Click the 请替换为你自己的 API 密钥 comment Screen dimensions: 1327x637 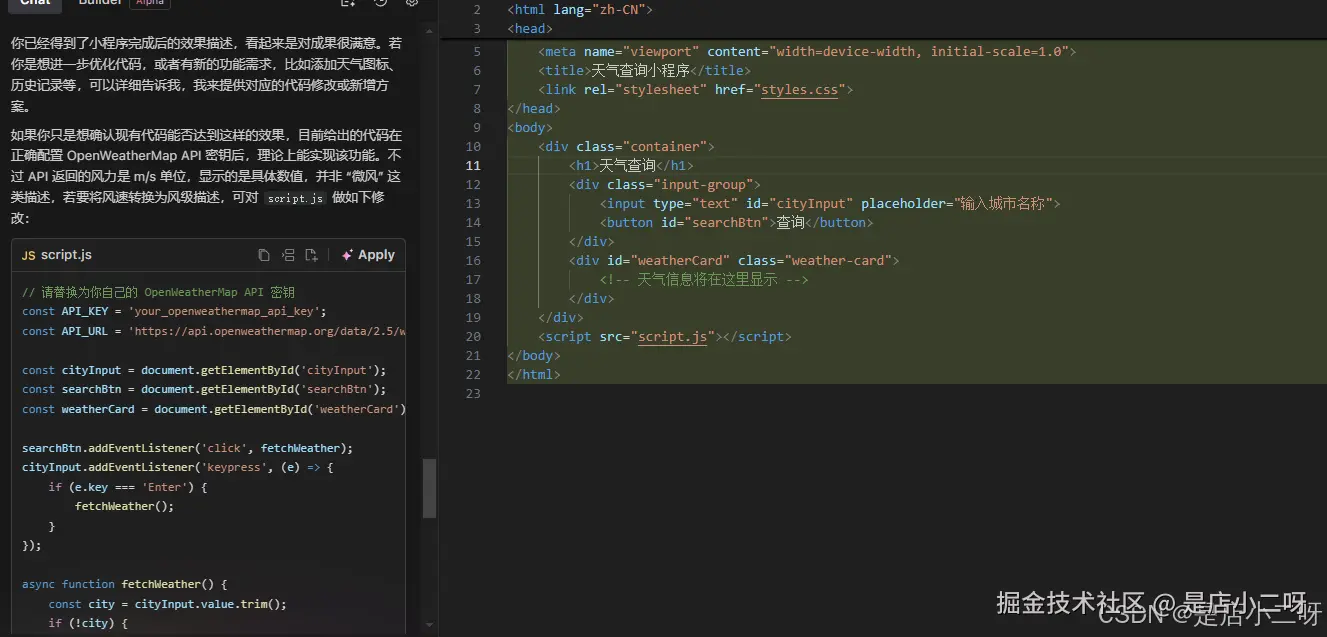pos(158,293)
